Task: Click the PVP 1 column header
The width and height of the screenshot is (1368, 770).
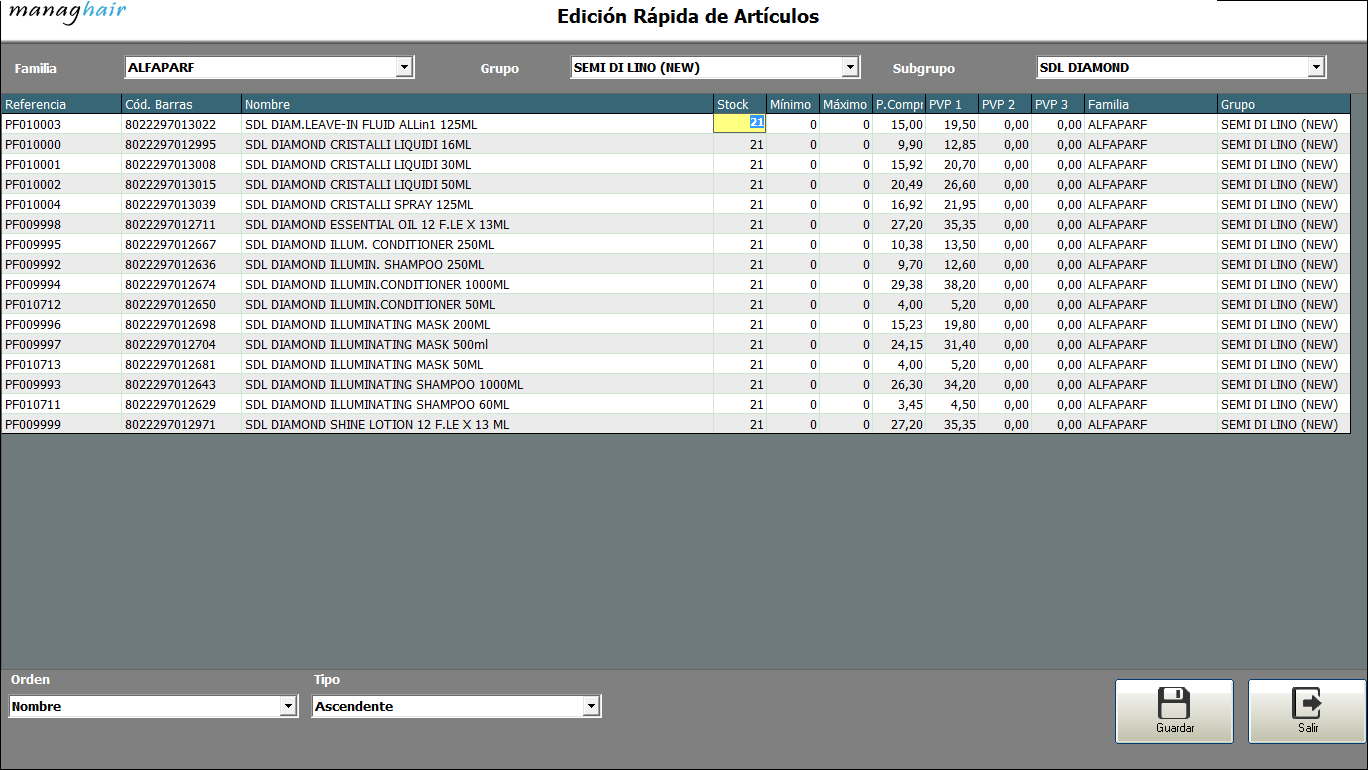Action: 951,104
